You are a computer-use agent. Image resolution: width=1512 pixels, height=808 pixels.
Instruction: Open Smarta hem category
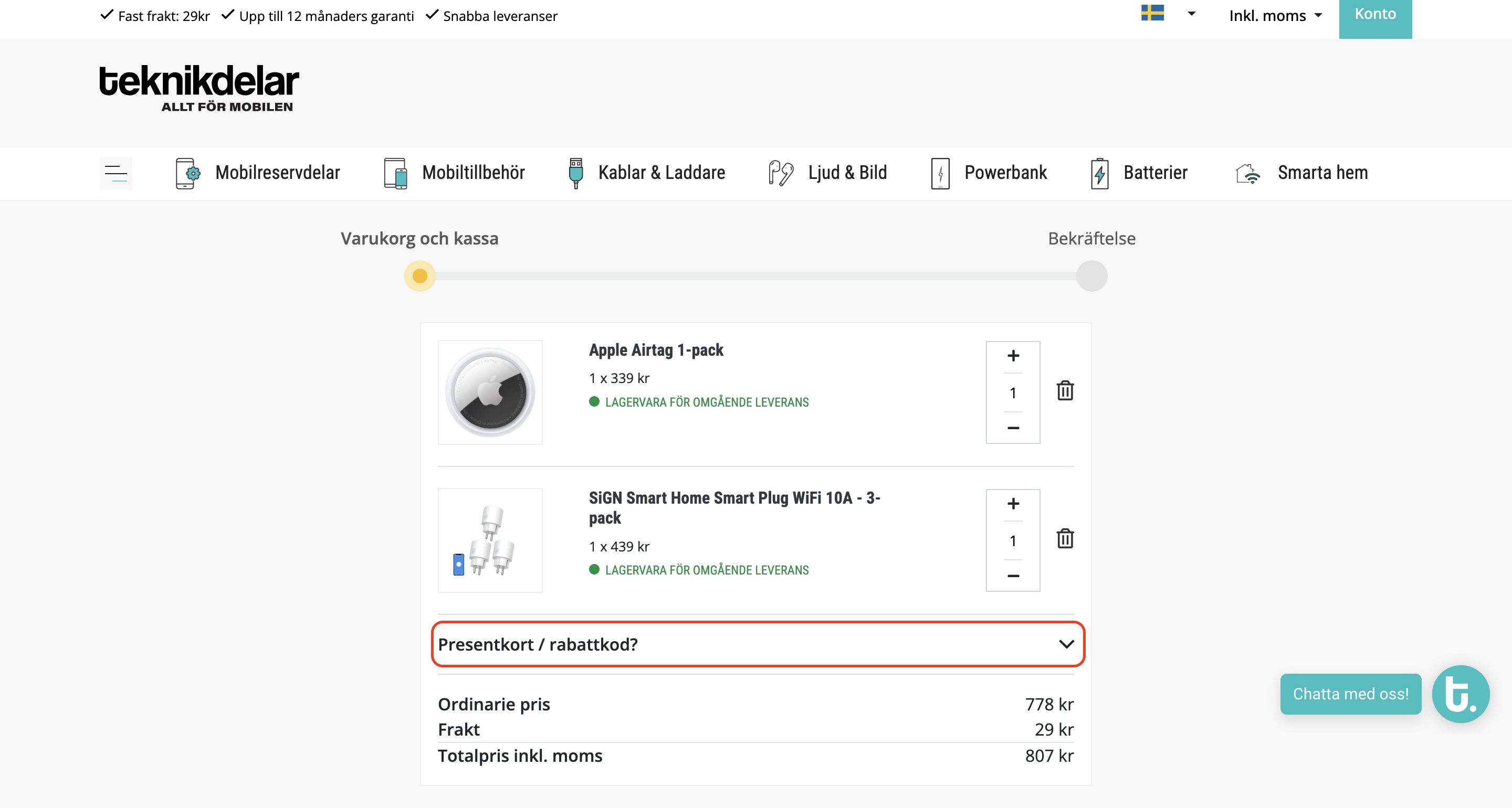point(1322,173)
